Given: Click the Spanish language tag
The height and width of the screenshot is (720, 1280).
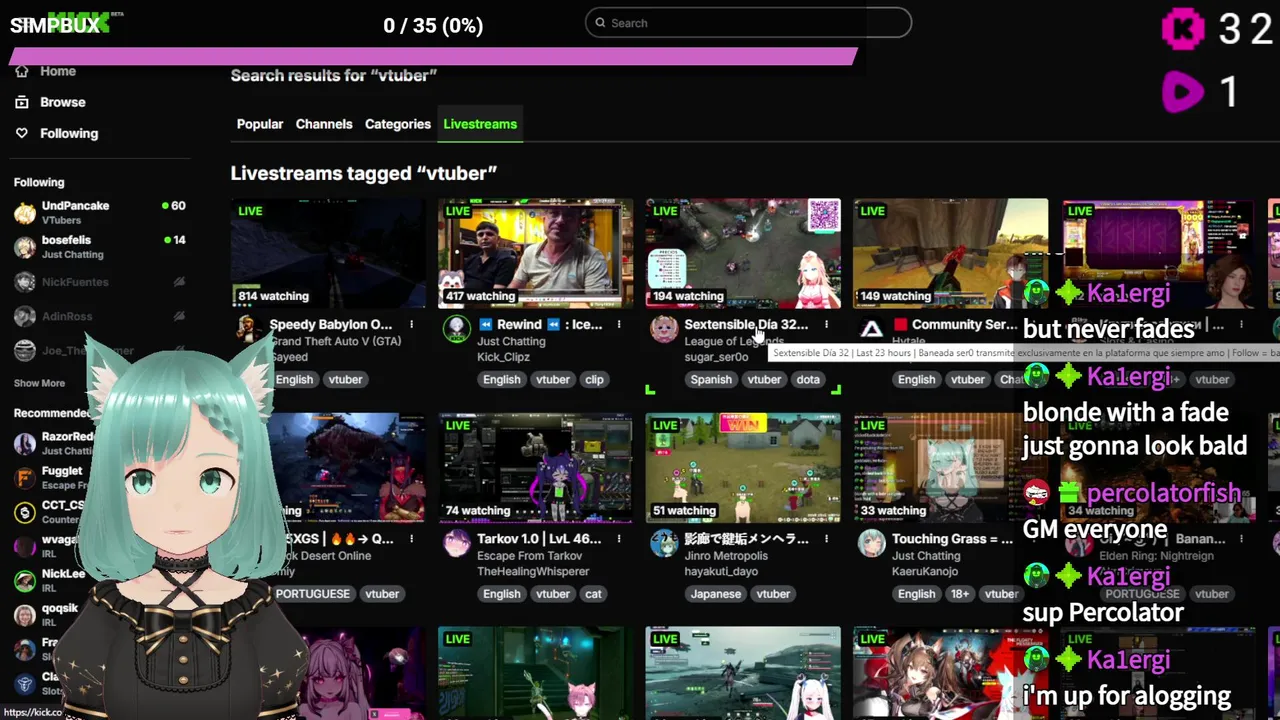Looking at the screenshot, I should [711, 379].
